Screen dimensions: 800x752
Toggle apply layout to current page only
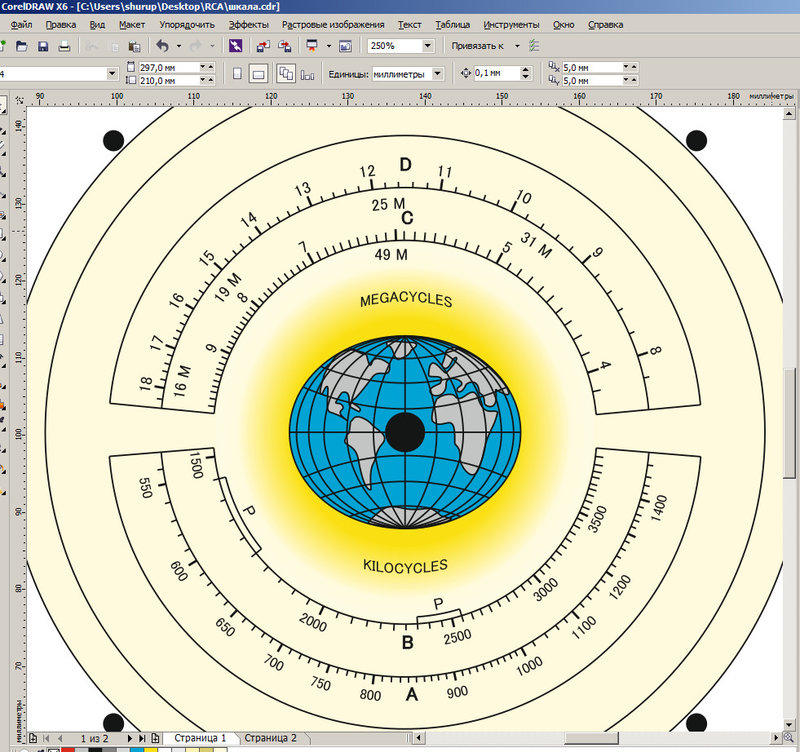[x=307, y=74]
